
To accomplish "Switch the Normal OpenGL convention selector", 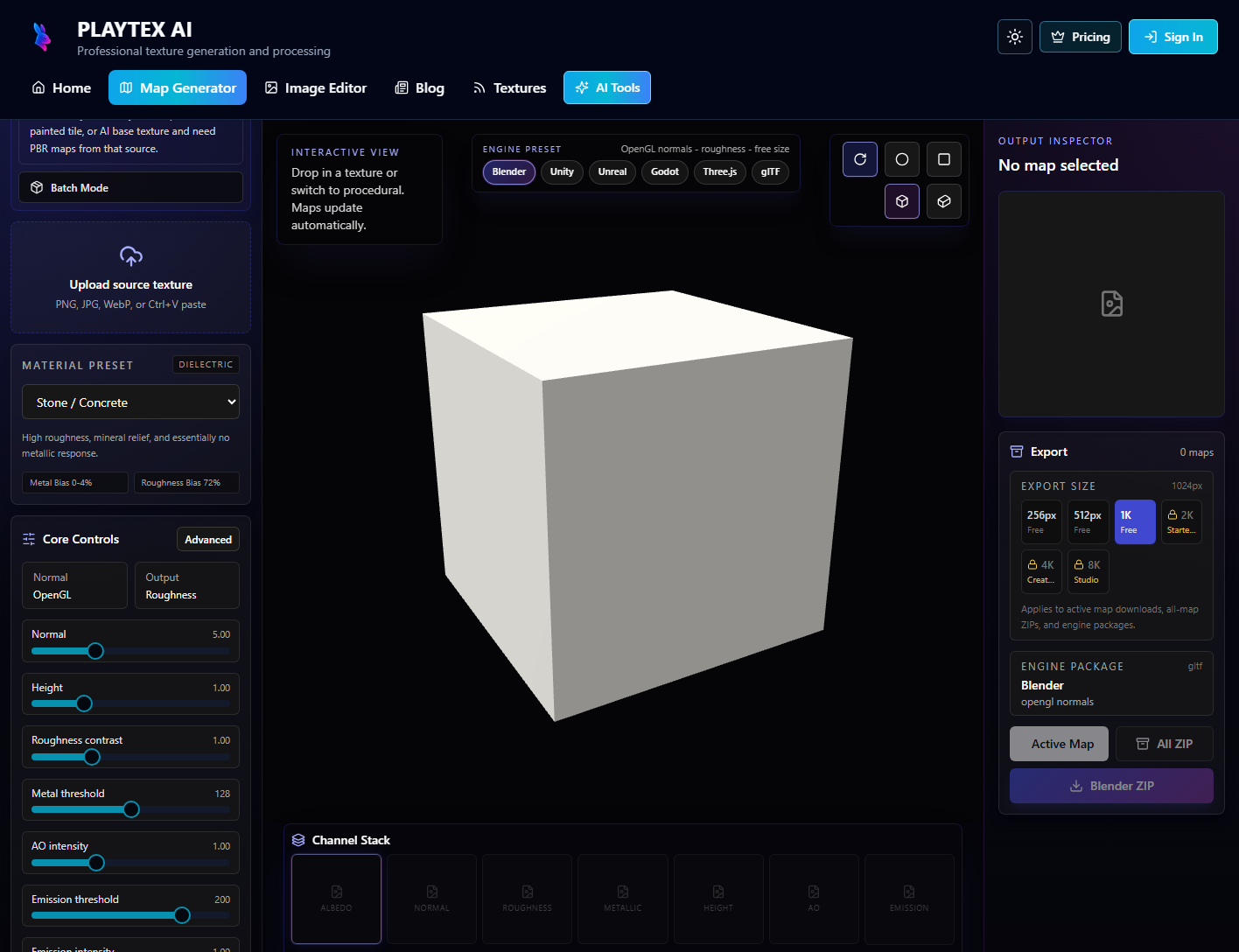I will click(74, 585).
